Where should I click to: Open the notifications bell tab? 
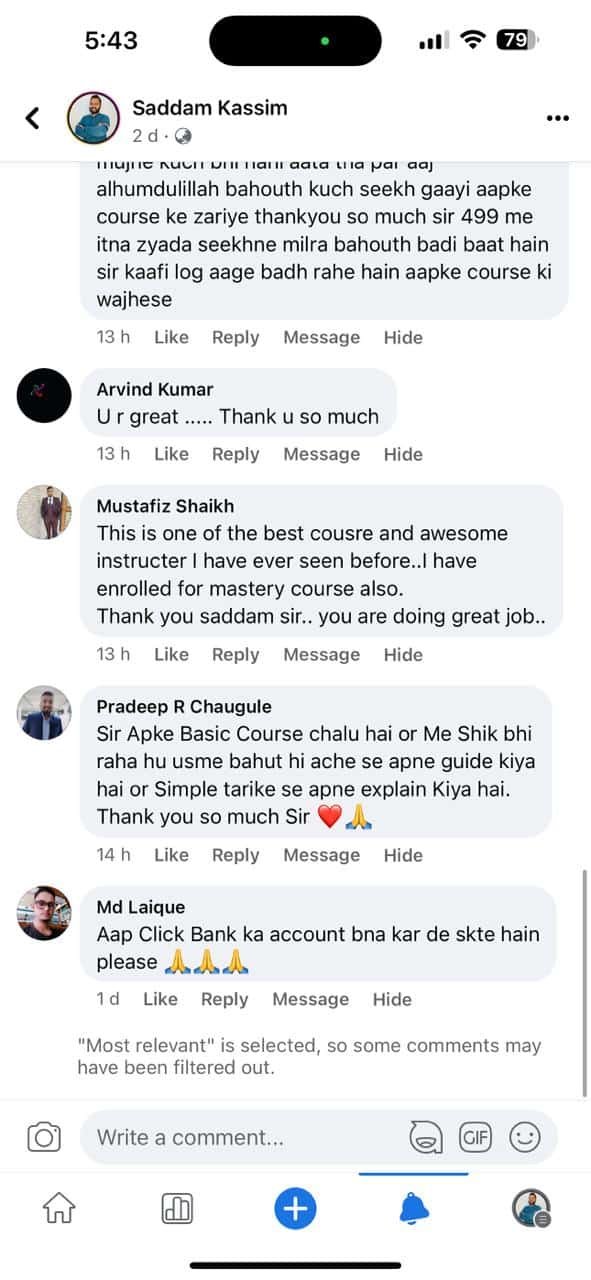[x=413, y=1209]
